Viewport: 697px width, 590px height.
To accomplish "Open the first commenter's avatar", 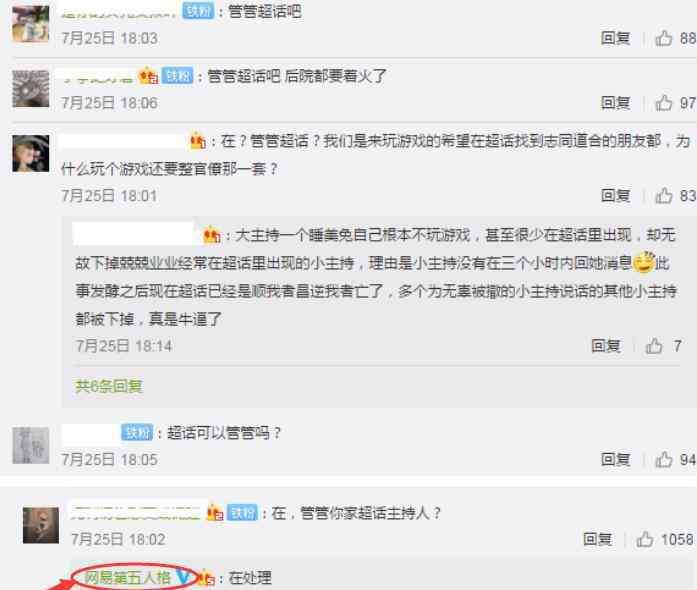I will [31, 24].
